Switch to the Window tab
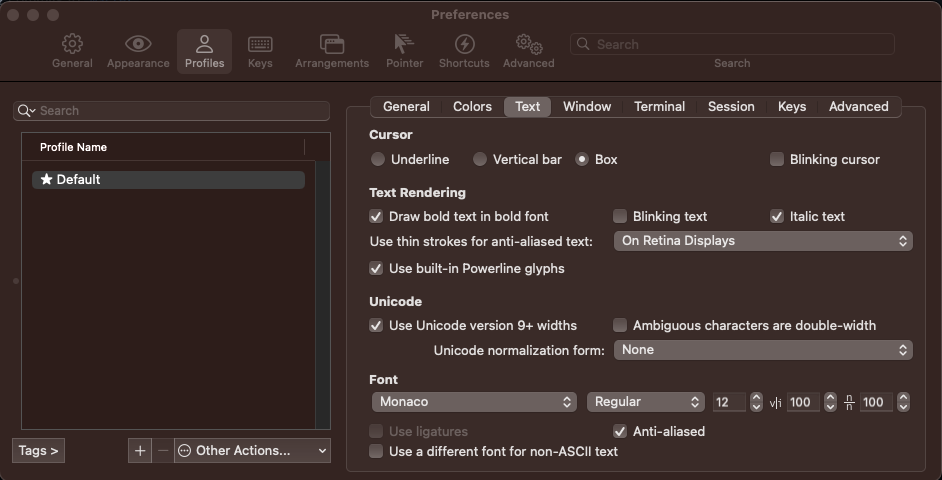This screenshot has width=942, height=480. [x=587, y=106]
